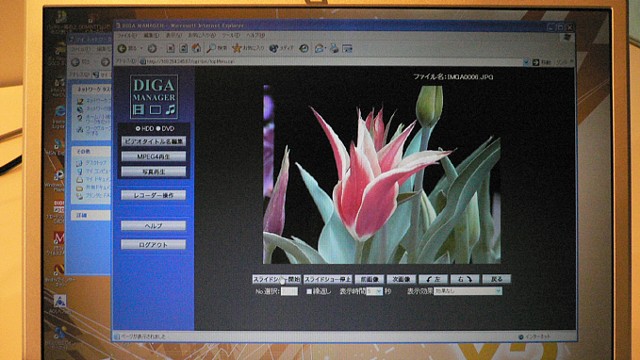Stop the slideshow (スライドショー停止)

328,280
